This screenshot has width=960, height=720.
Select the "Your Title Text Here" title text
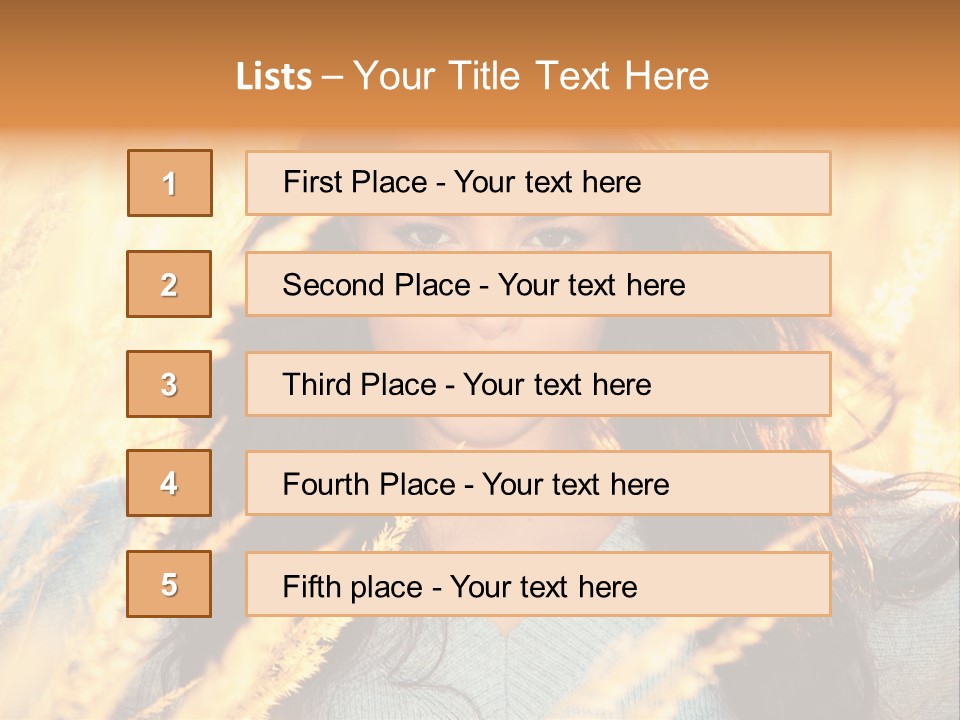tap(531, 76)
